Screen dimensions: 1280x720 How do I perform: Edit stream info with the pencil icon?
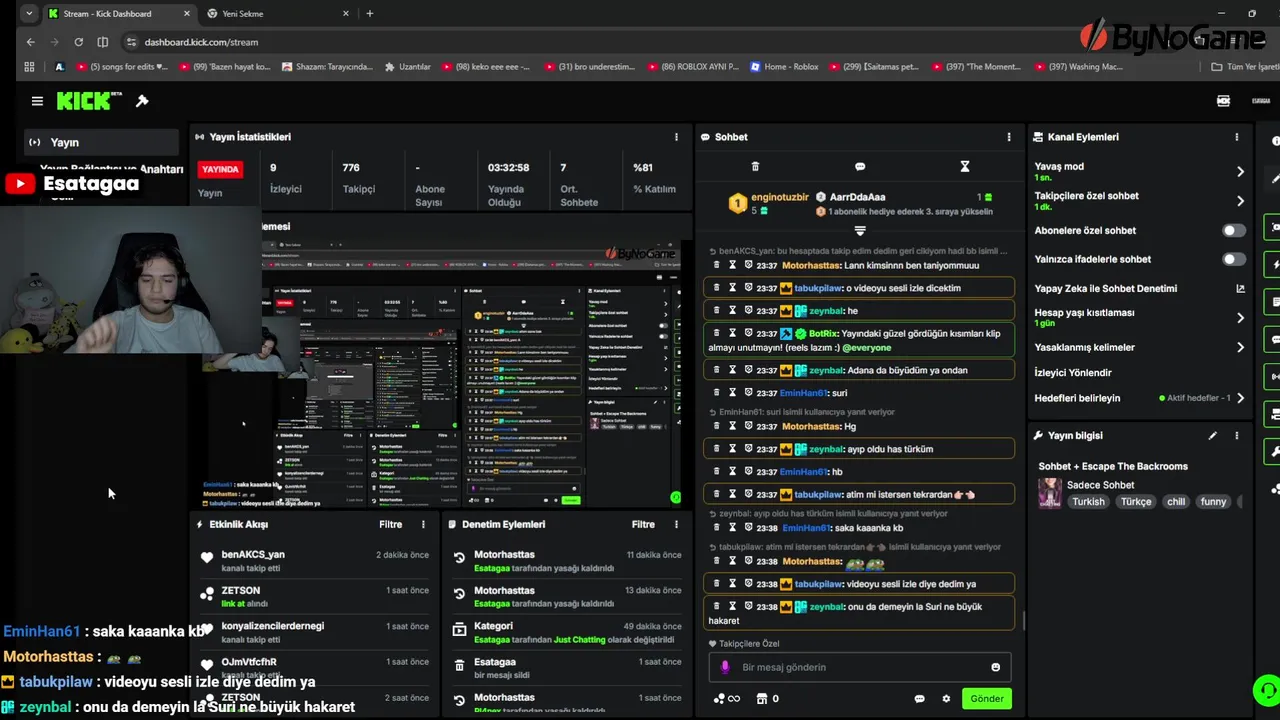point(1213,436)
